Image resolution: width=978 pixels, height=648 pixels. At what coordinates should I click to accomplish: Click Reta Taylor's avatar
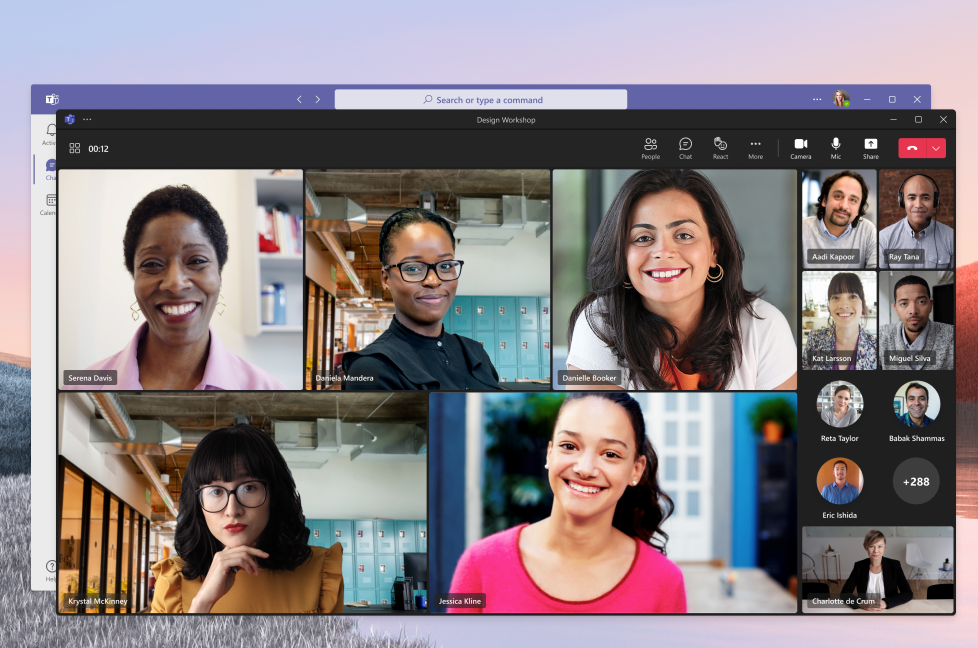tap(840, 404)
